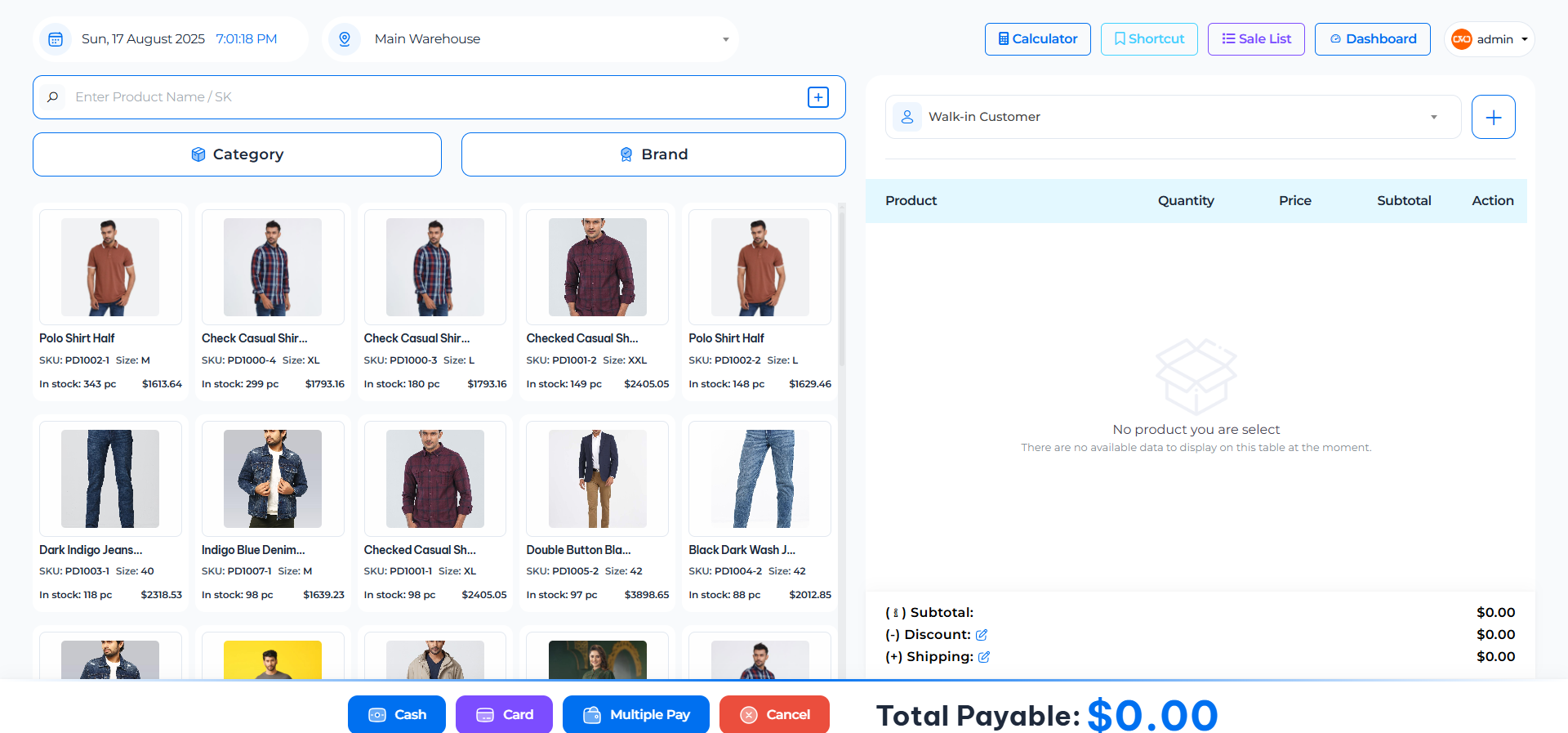The height and width of the screenshot is (733, 1568).
Task: Filter products by Category
Action: click(x=237, y=154)
